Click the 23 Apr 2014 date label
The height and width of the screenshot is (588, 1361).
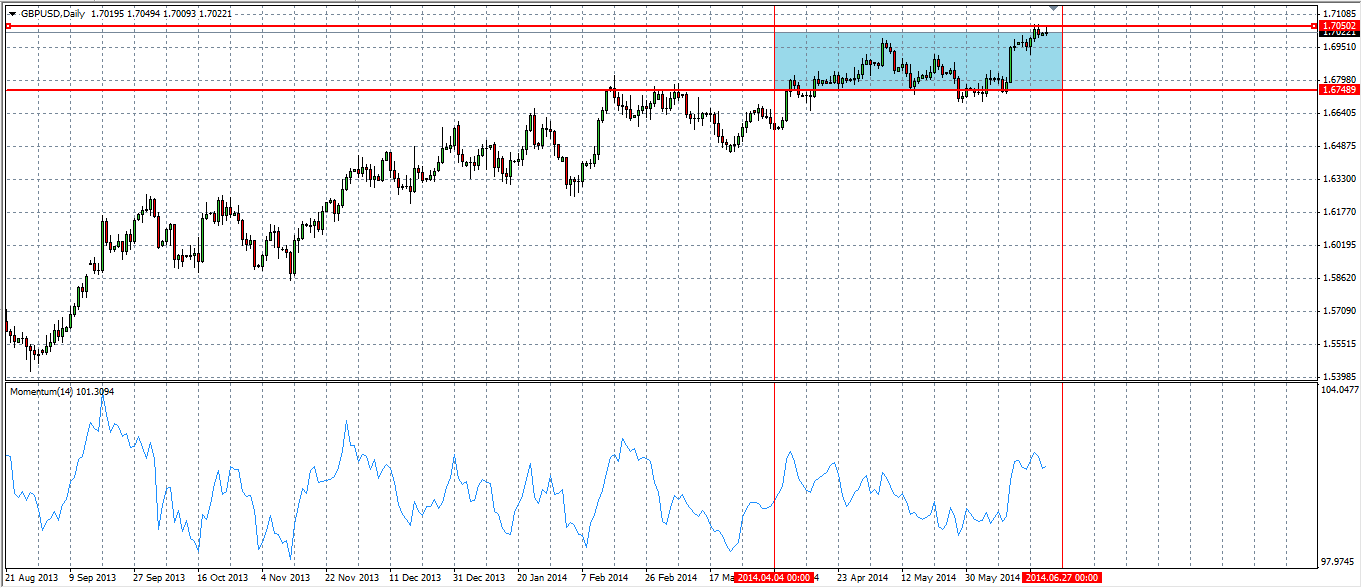tap(863, 578)
